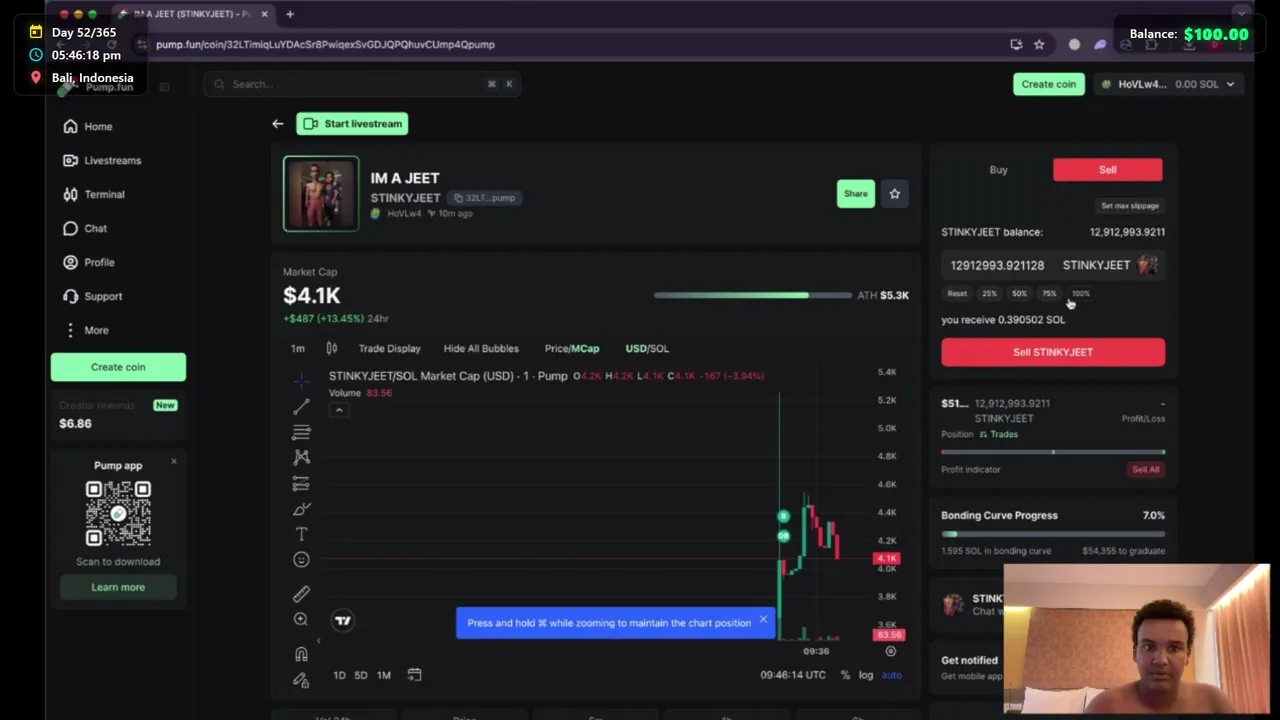
Task: Open Home in the sidebar
Action: point(88,126)
